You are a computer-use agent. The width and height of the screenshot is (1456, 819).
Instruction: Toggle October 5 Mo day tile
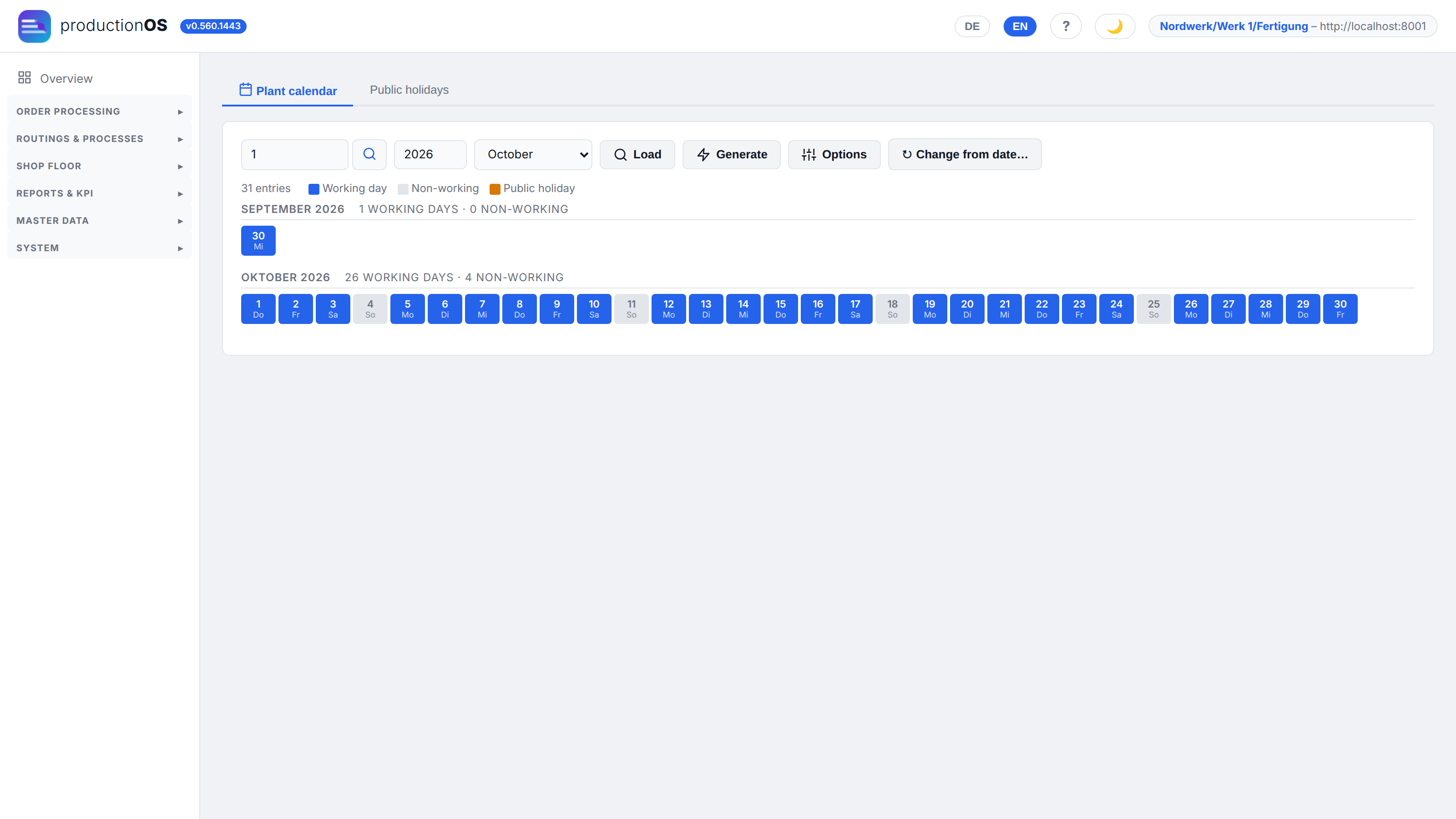pos(408,308)
